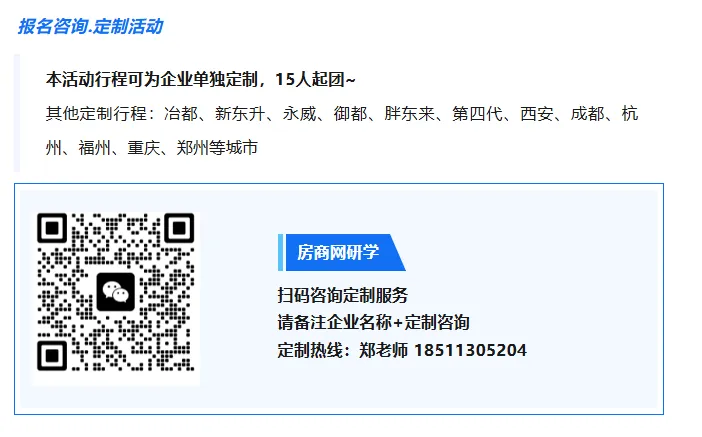Click the 扫码咨询定制服务 text

coord(343,296)
